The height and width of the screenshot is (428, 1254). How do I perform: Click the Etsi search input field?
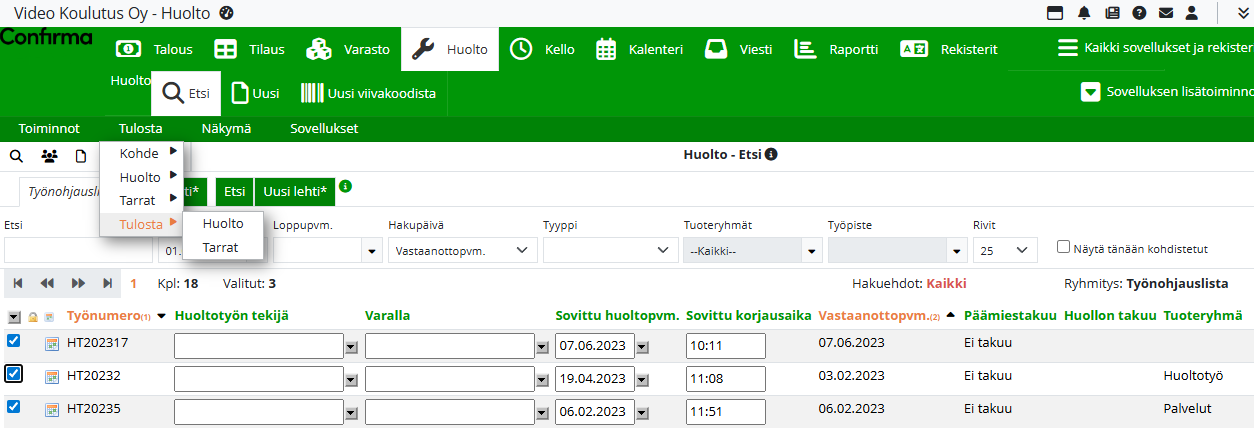coord(78,250)
